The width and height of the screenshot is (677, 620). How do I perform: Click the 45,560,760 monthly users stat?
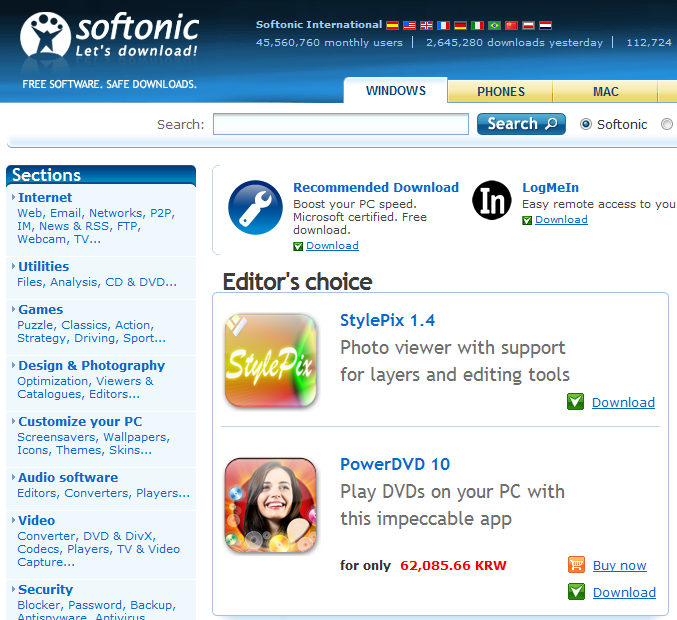329,42
